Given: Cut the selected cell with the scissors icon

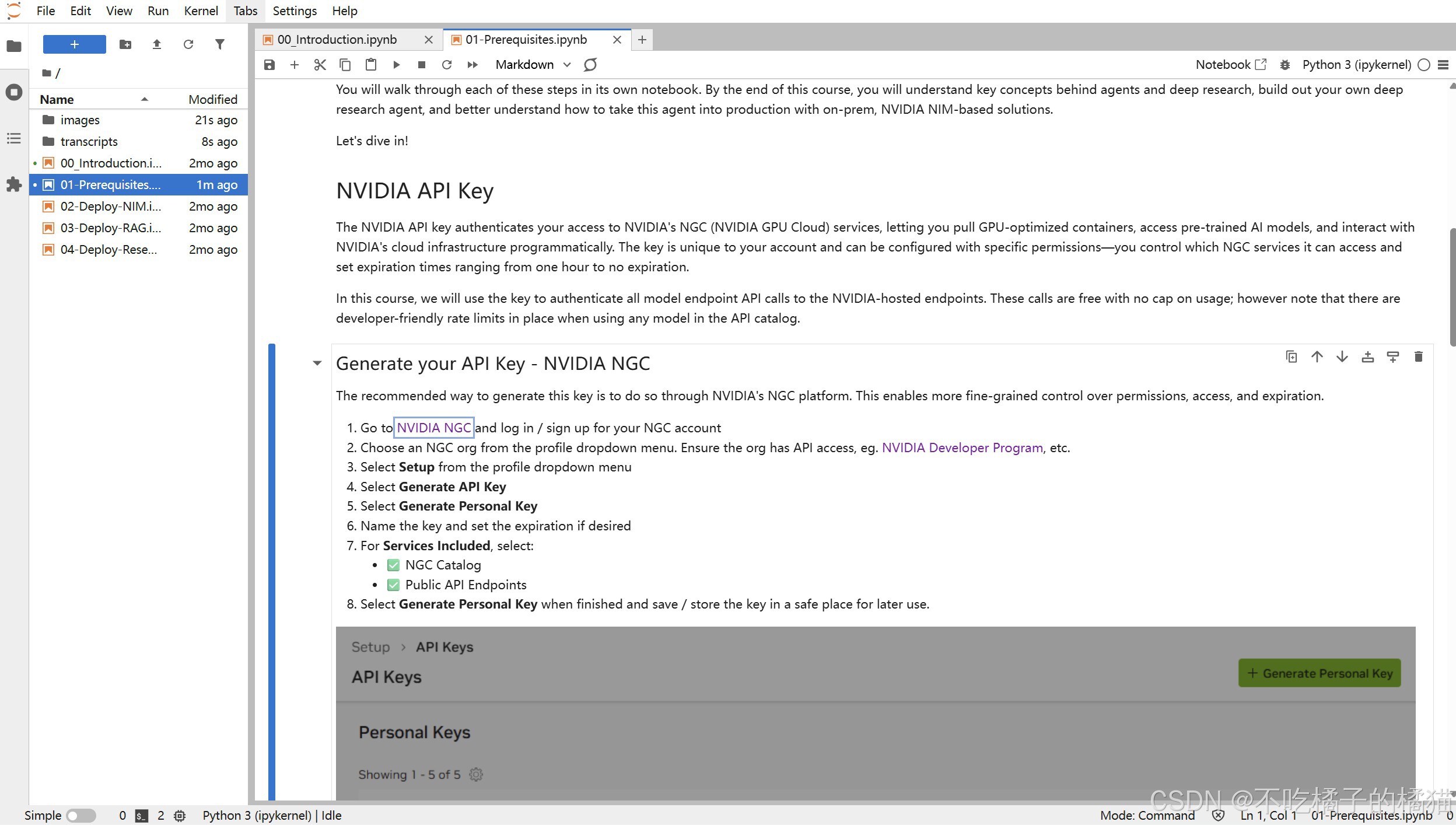Looking at the screenshot, I should click(320, 65).
